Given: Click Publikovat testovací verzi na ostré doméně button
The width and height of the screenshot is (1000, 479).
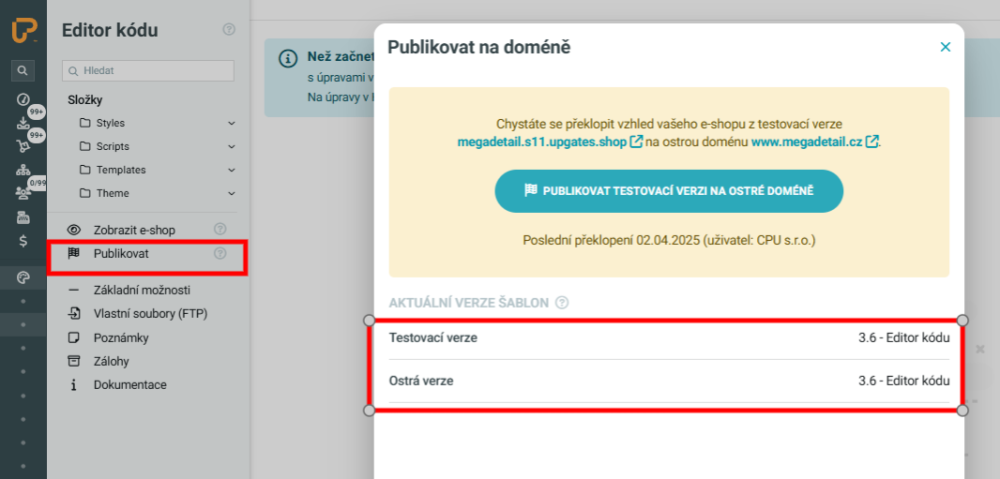Looking at the screenshot, I should (x=669, y=191).
